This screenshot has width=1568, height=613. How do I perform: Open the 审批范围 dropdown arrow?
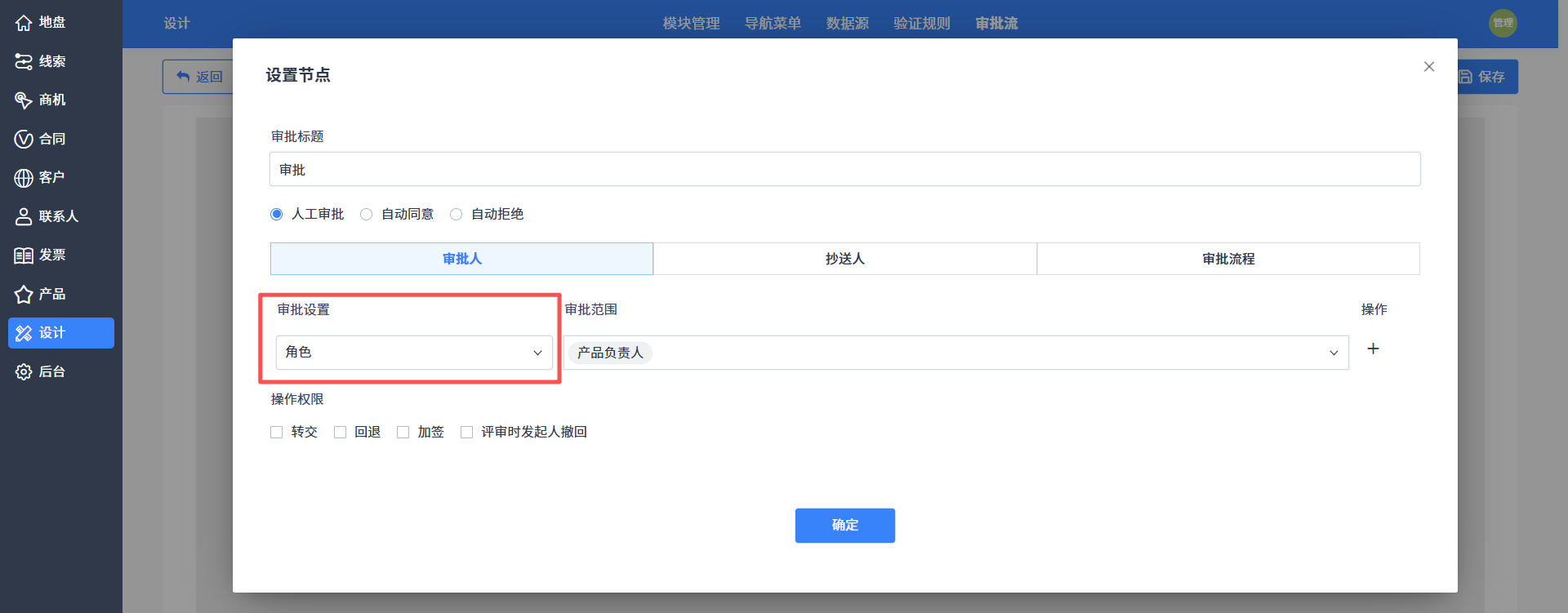(1334, 353)
